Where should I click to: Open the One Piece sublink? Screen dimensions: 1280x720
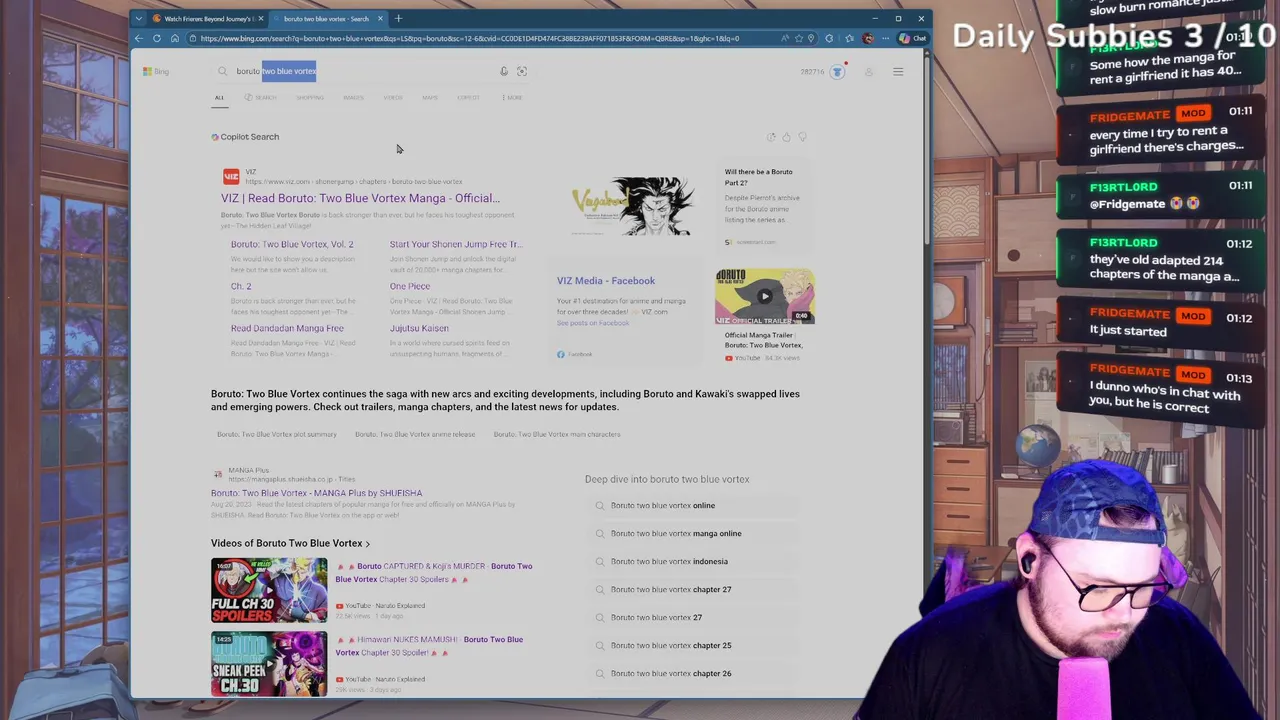click(410, 286)
